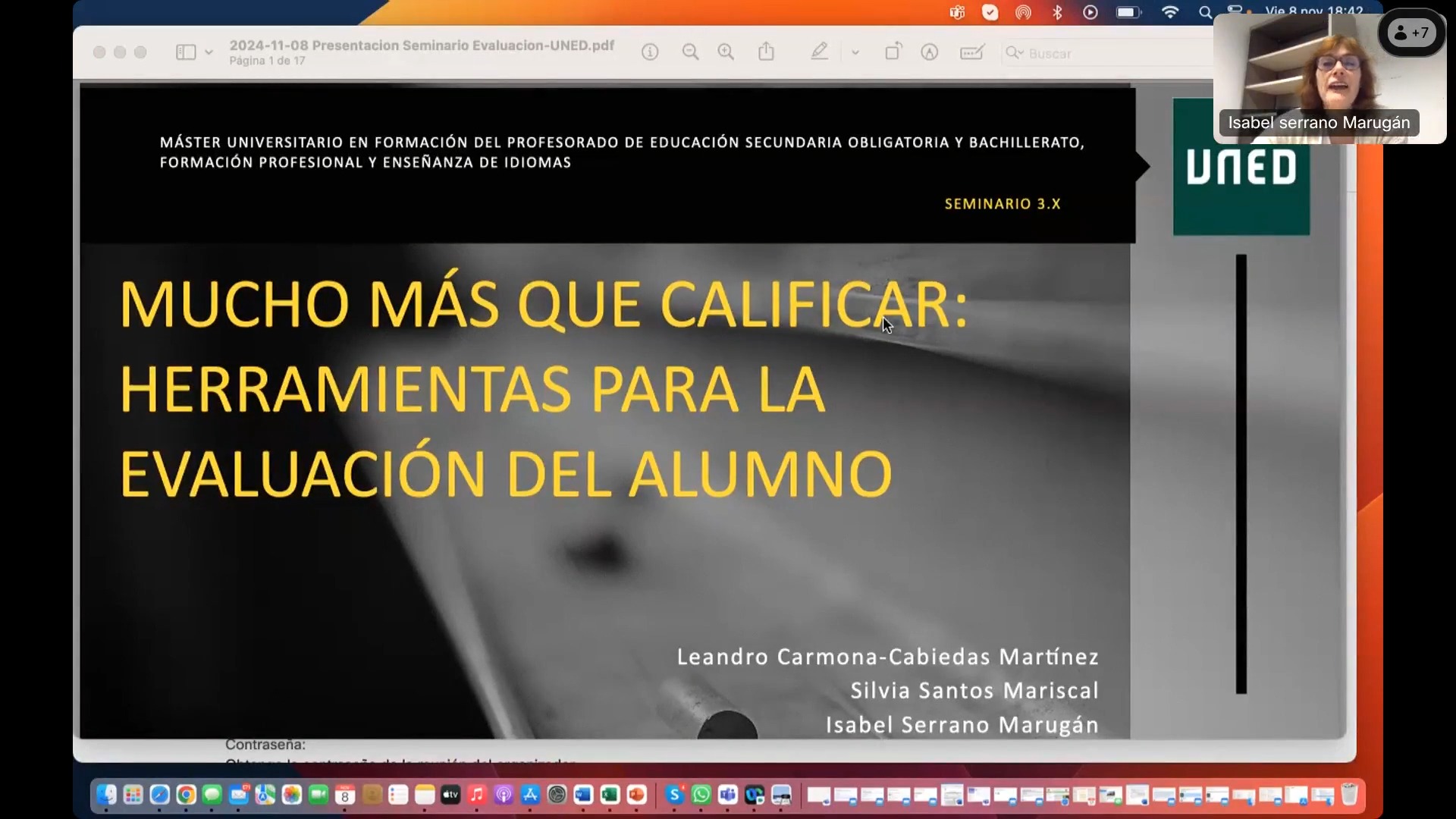1456x819 pixels.
Task: Click author name Silvia Santos Mariscal
Action: pyautogui.click(x=974, y=691)
